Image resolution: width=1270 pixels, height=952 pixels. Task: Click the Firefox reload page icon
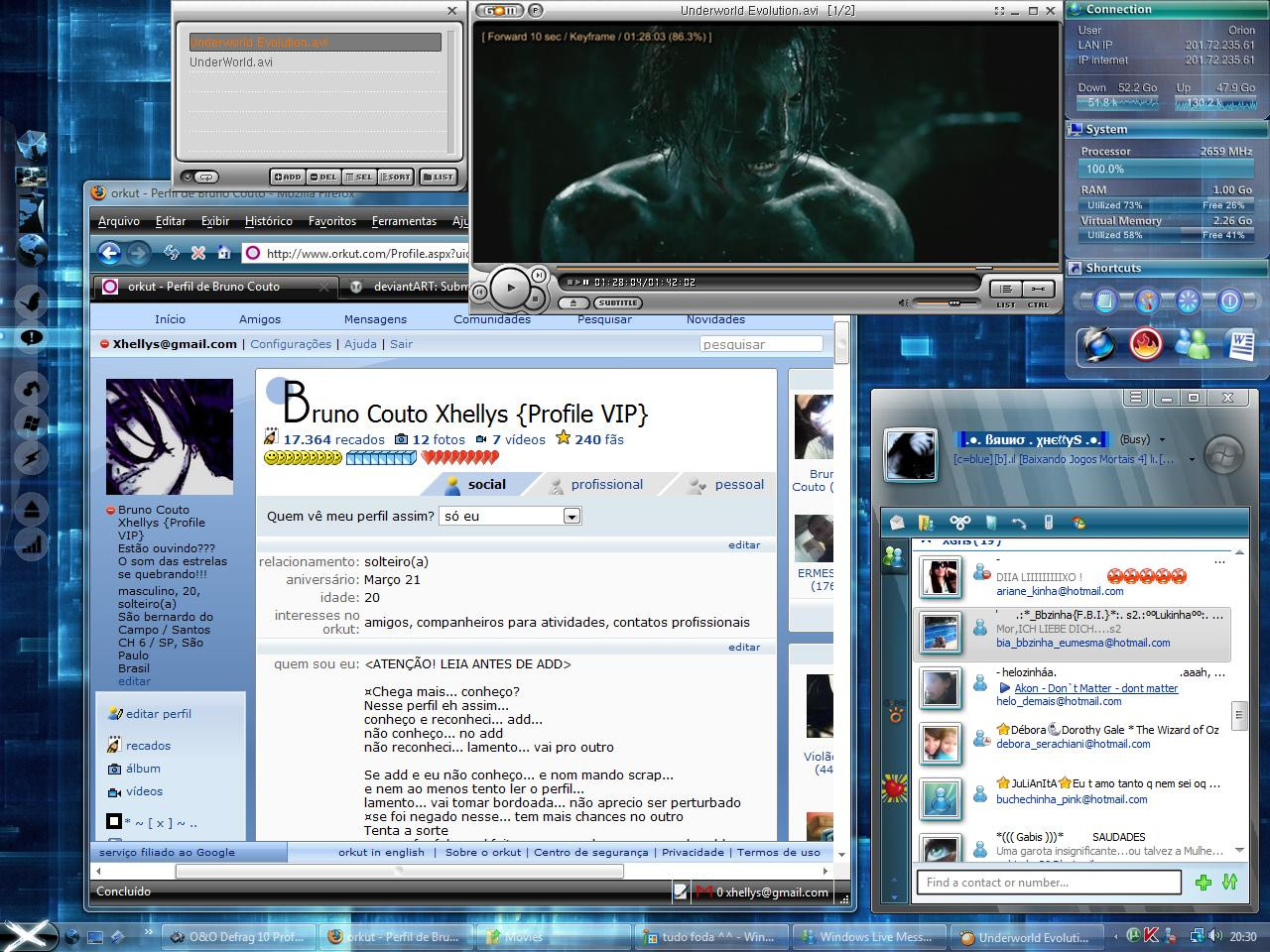172,253
